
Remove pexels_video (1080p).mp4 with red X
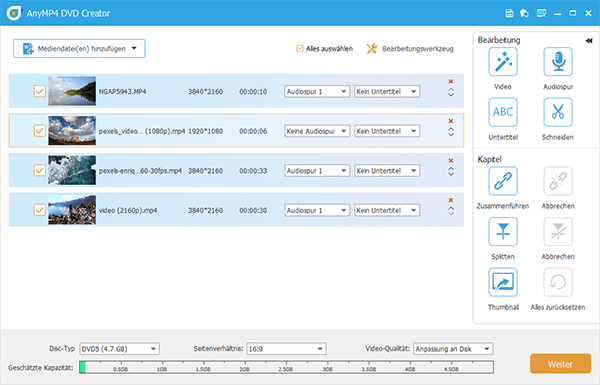pos(451,121)
